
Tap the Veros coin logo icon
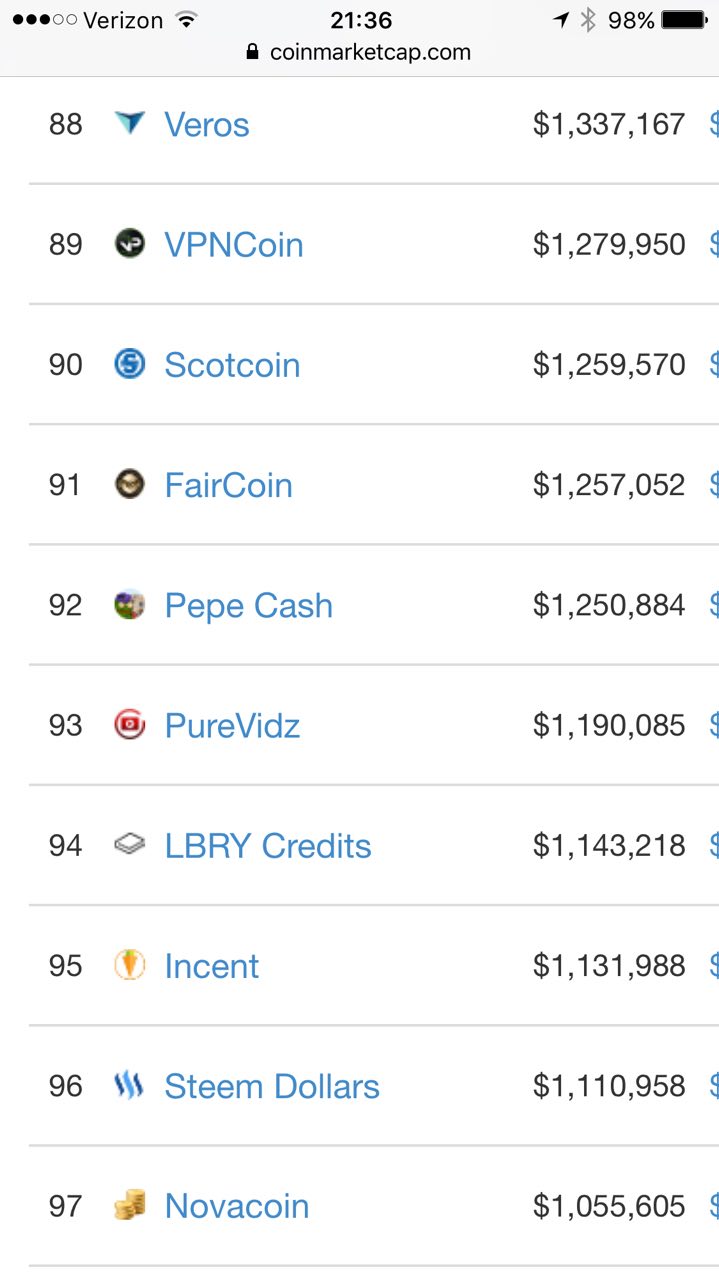(x=130, y=123)
